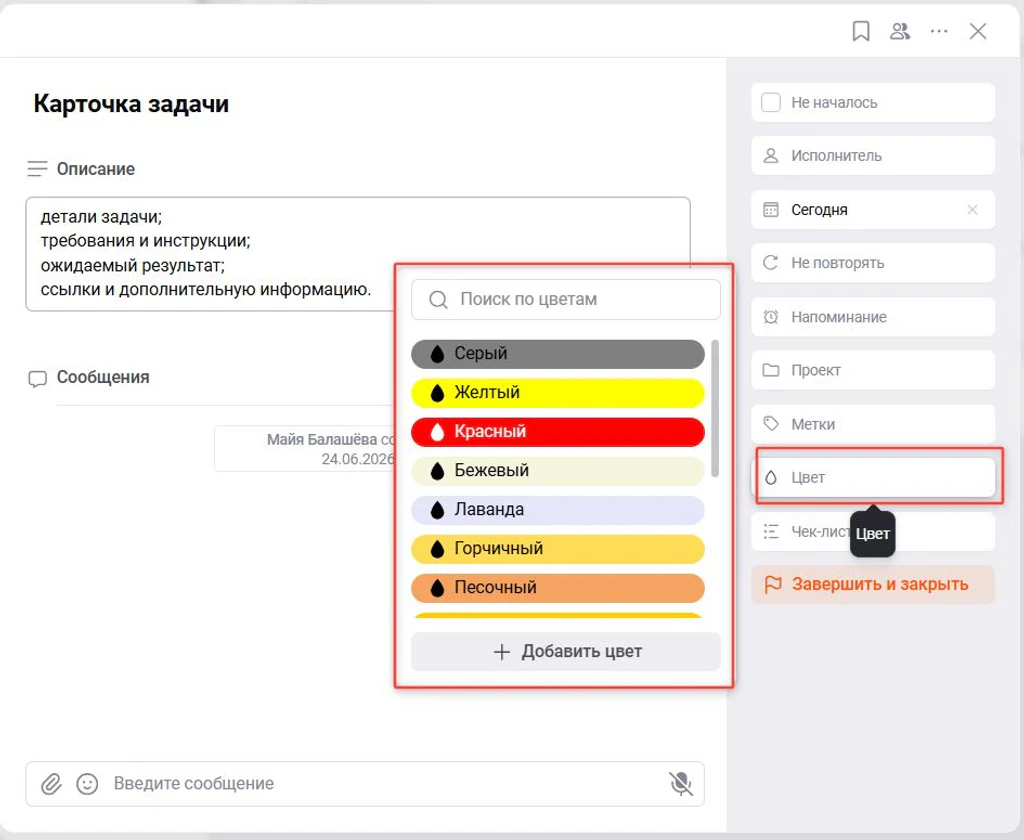Click the repeat arrow icon of Не повторять
This screenshot has height=840, width=1024.
click(771, 263)
